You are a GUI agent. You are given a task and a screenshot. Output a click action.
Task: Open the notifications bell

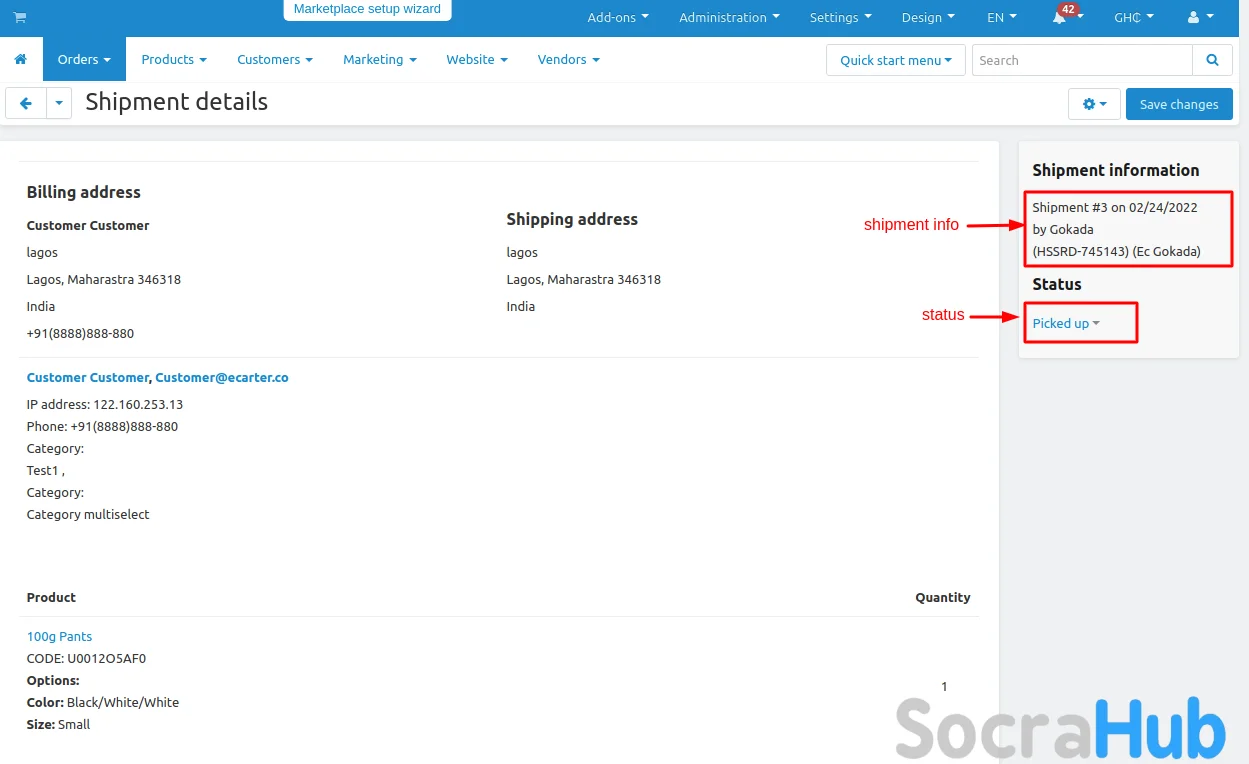click(1060, 18)
